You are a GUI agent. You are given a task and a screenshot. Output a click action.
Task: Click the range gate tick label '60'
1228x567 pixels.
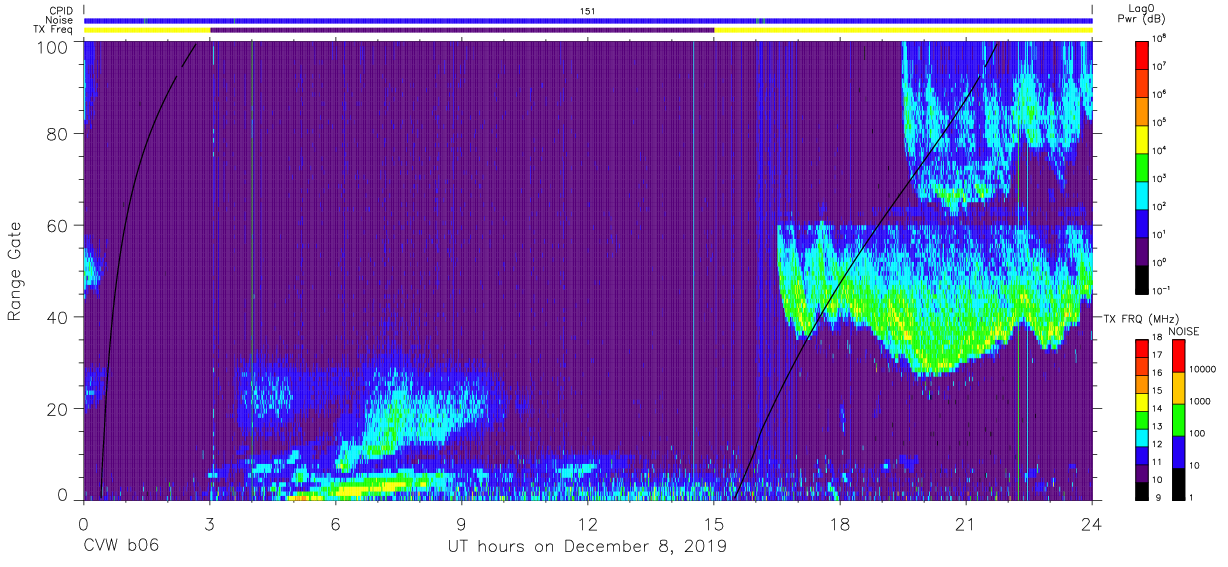(x=57, y=225)
